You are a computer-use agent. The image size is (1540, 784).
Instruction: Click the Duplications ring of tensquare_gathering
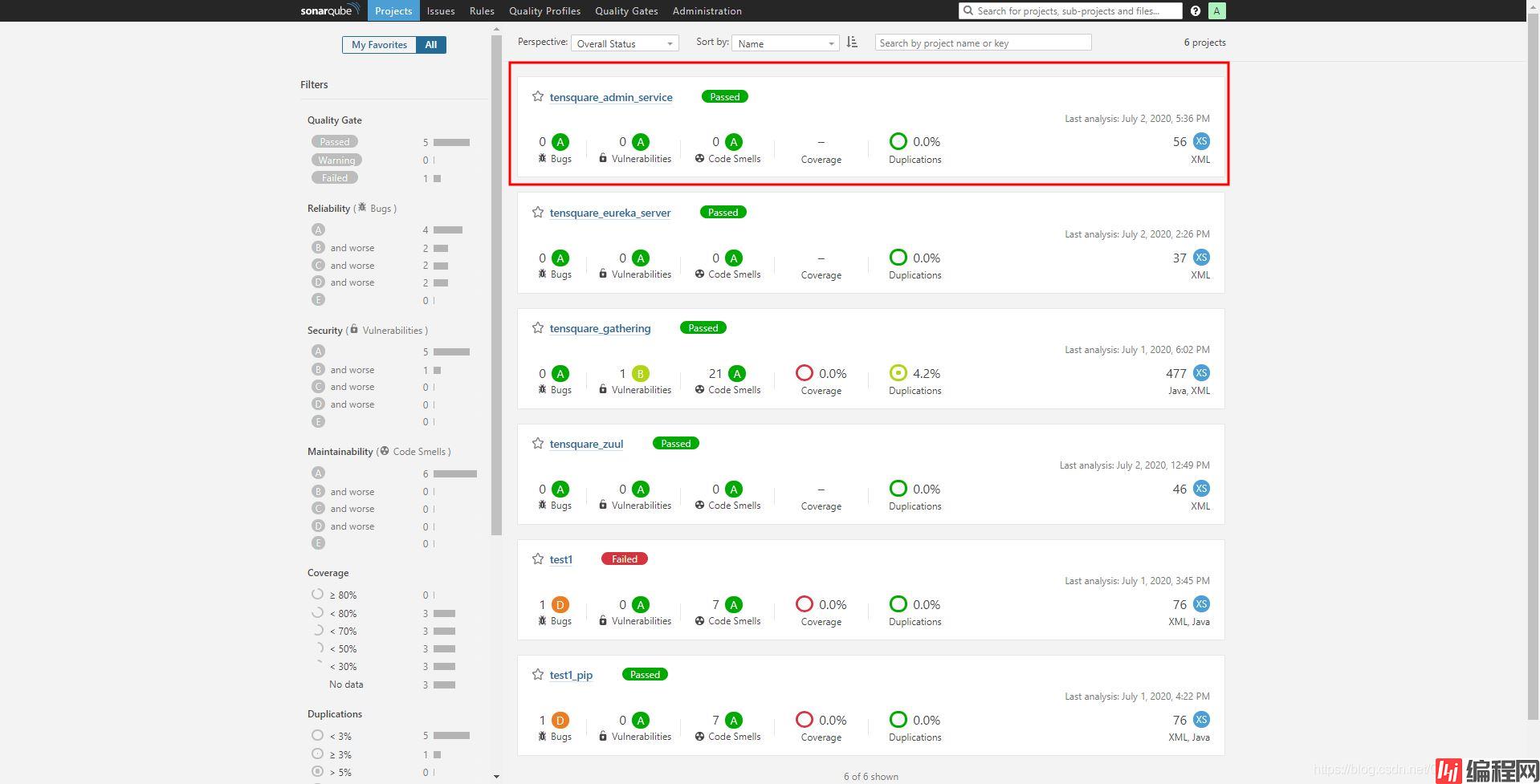point(898,372)
